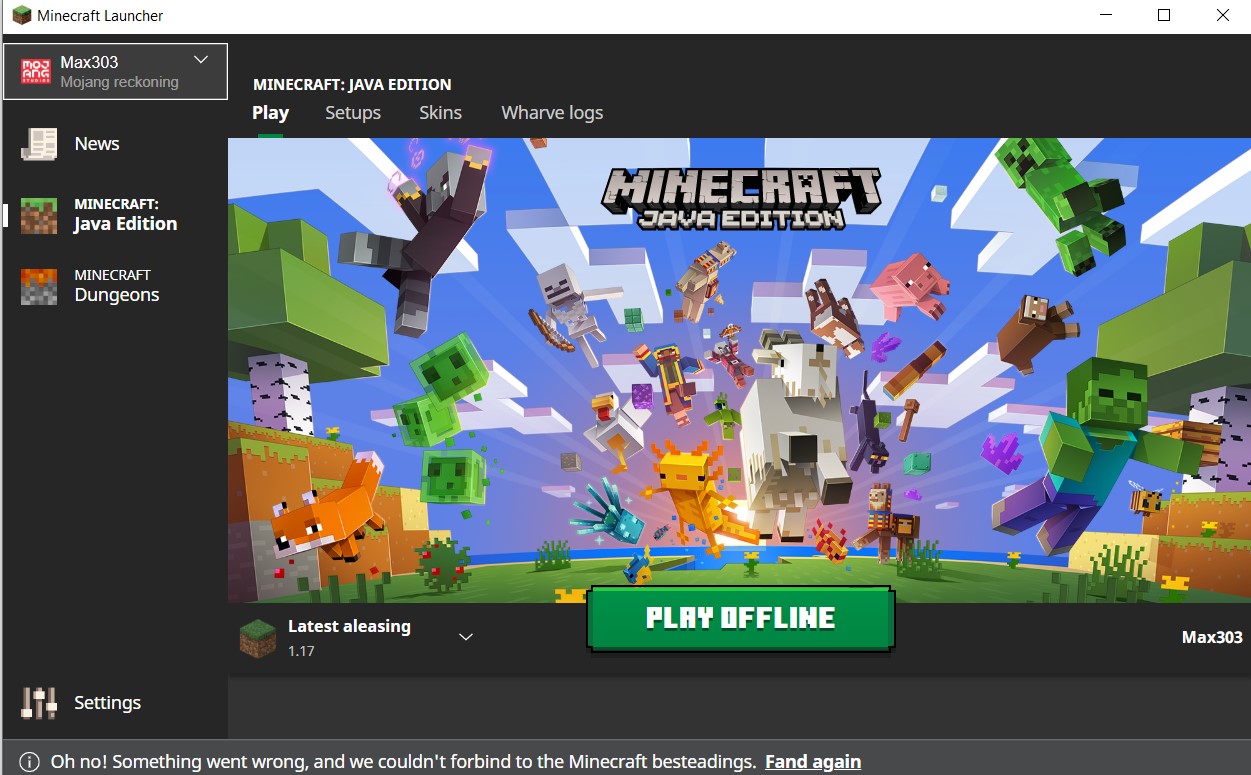Expand the Max303 account dropdown arrow
The height and width of the screenshot is (775, 1251).
(201, 60)
